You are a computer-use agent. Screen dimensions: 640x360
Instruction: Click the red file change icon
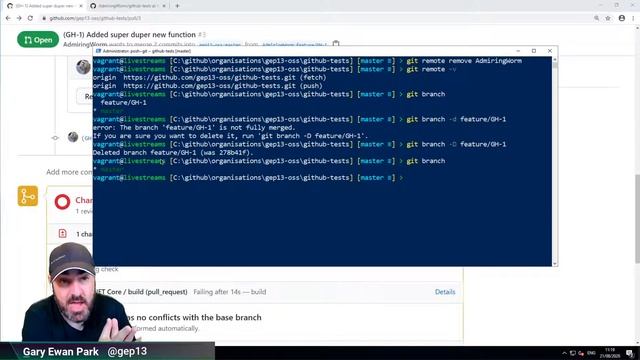click(x=62, y=233)
